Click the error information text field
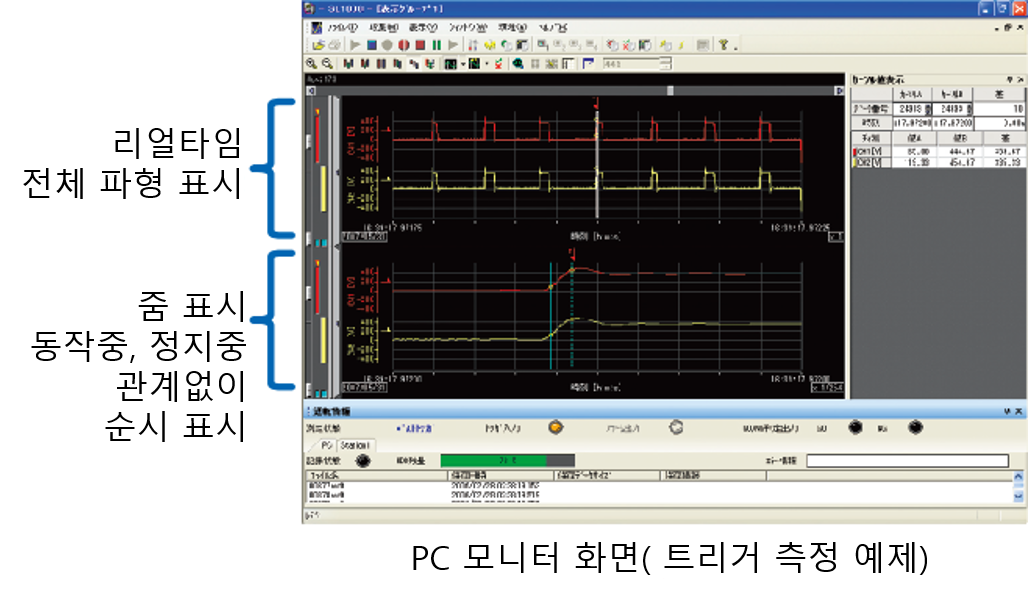This screenshot has height=598, width=1028. point(907,461)
